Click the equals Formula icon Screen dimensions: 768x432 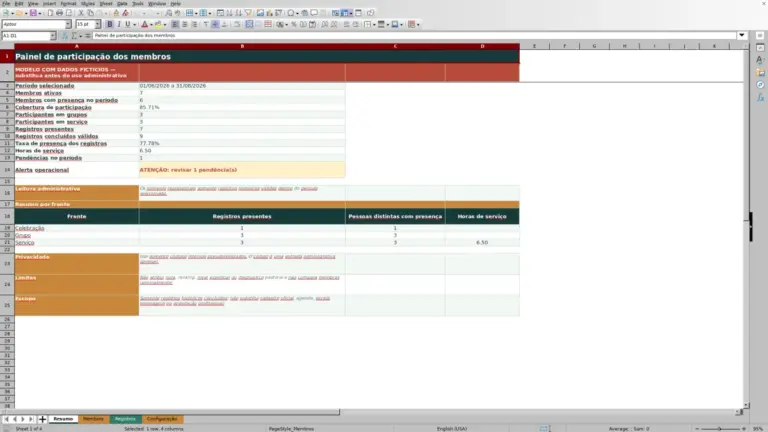(x=88, y=36)
